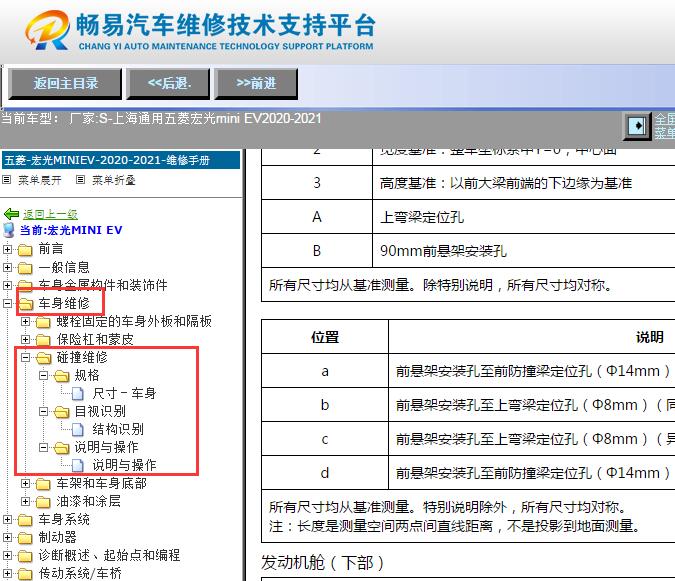This screenshot has width=675, height=581.
Task: Click the 90mm前悬架安装孔 table cell
Action: [x=523, y=250]
